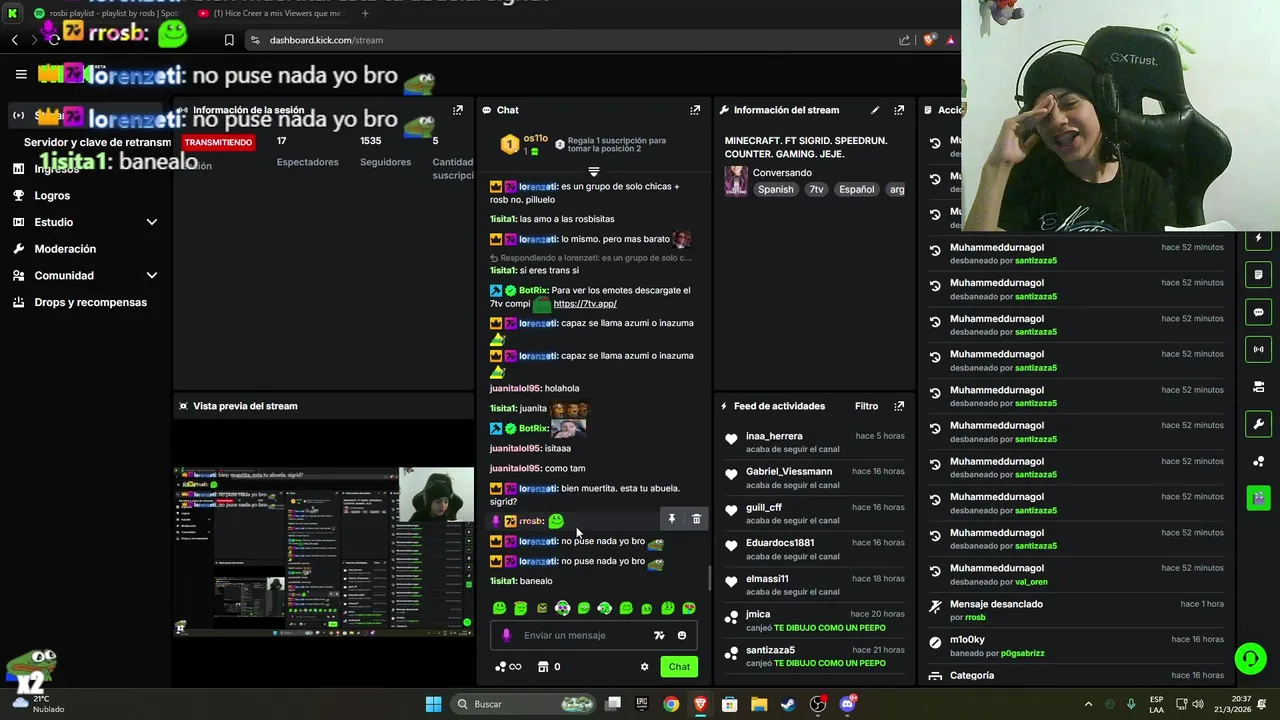Screen dimensions: 1280x720
Task: Click the stream preview thumbnail
Action: click(323, 551)
